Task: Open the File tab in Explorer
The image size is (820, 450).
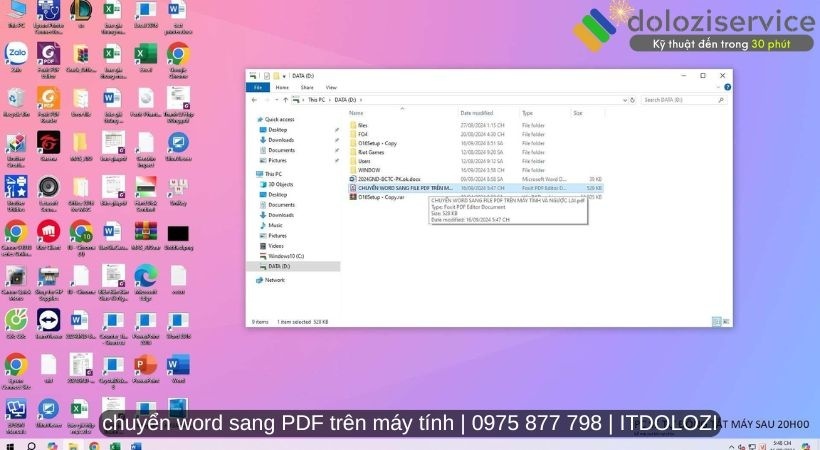Action: [258, 87]
